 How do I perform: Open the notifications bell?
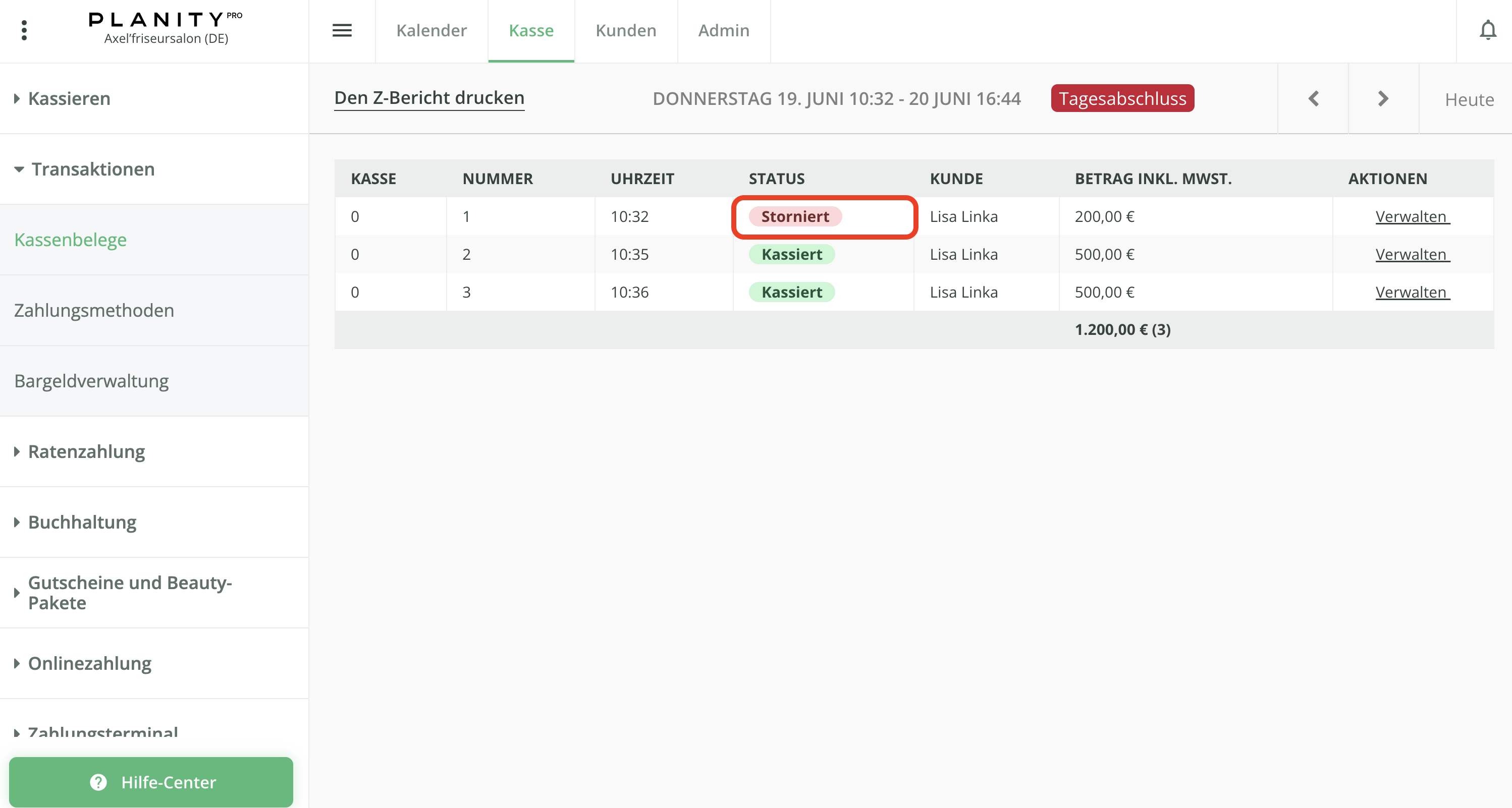tap(1487, 30)
